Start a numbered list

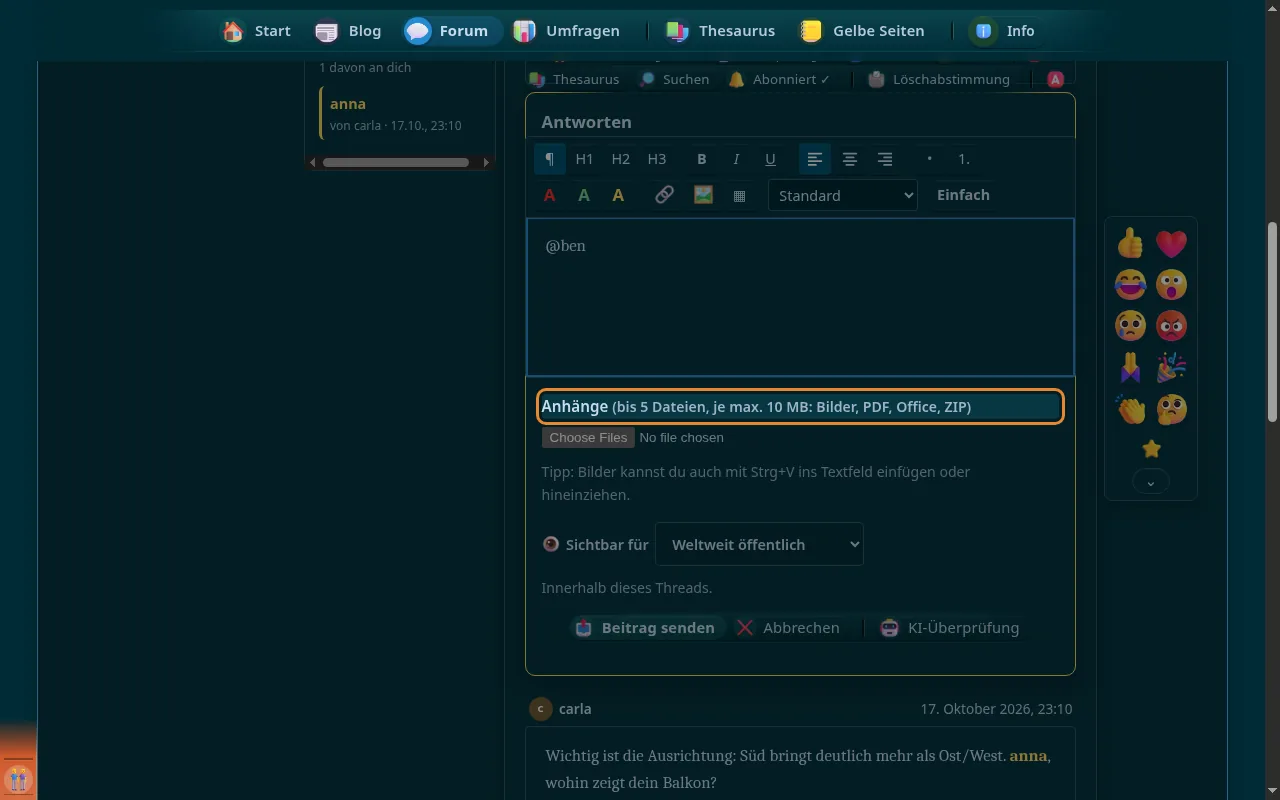[x=963, y=159]
